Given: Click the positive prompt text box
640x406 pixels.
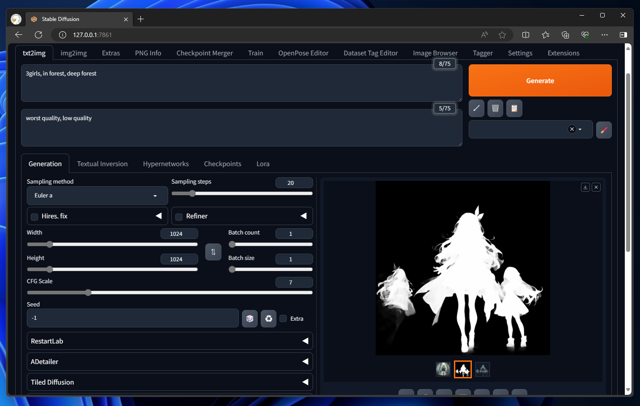Looking at the screenshot, I should 242,83.
